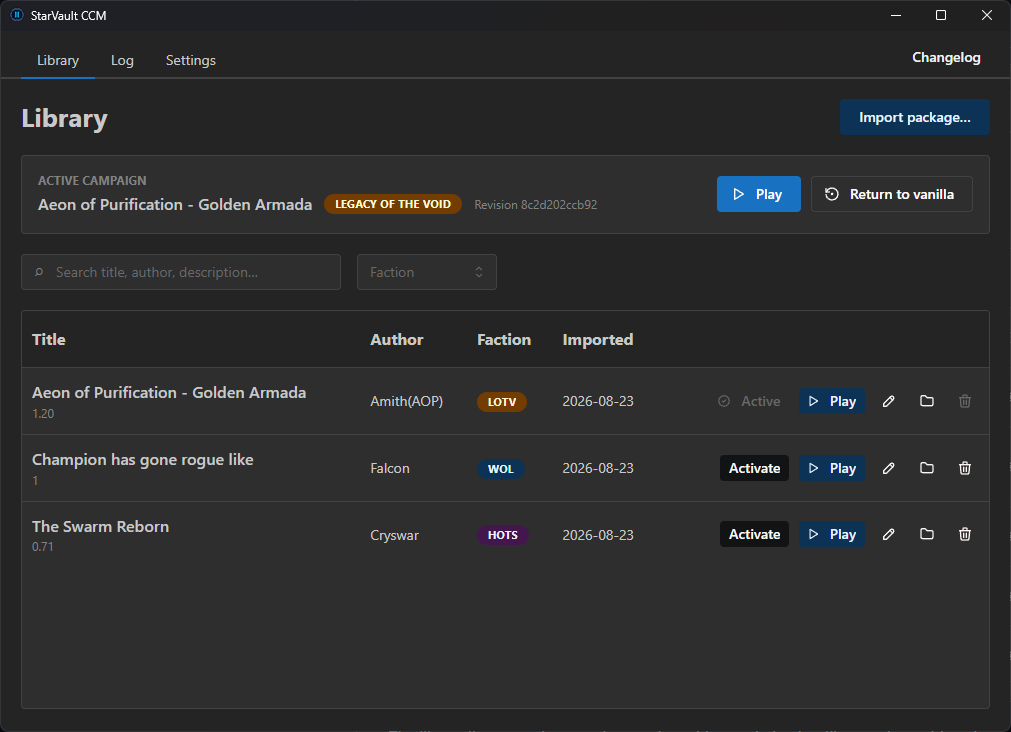Screen dimensions: 1011x732
Task: Click the Author column header
Action: point(397,340)
